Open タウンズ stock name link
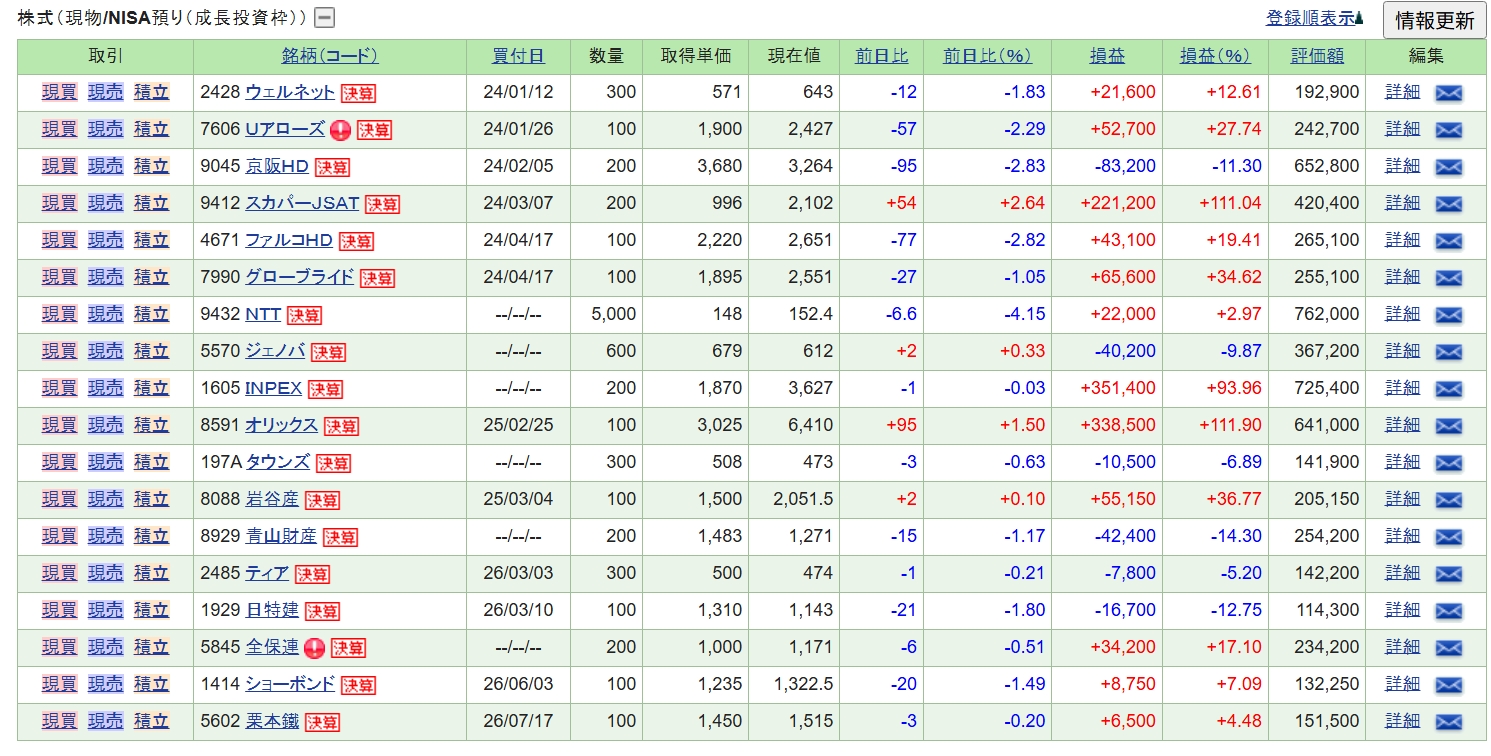Viewport: 1491px width, 756px height. (278, 462)
